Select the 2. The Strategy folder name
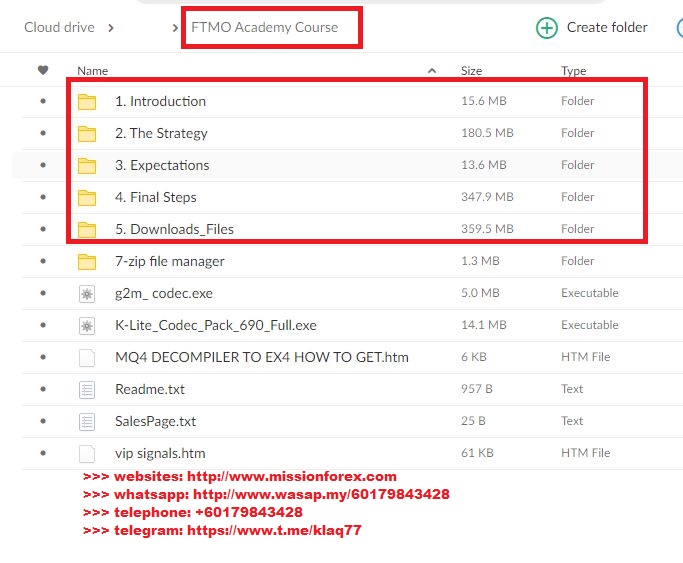The image size is (683, 563). tap(161, 133)
